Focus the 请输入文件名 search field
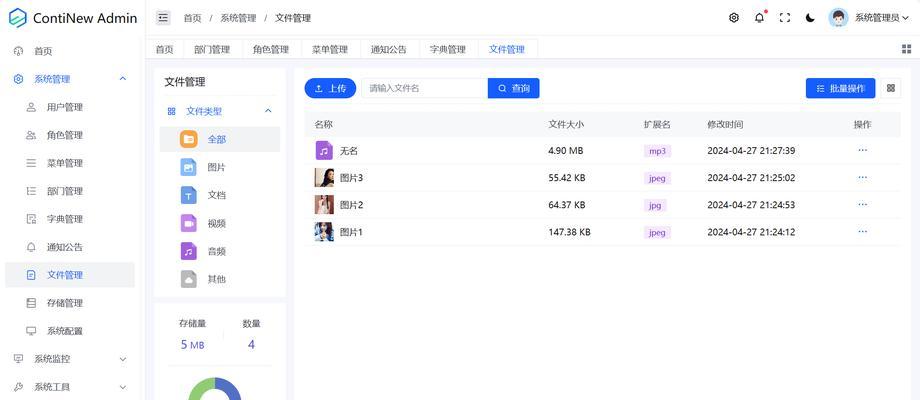 click(424, 88)
